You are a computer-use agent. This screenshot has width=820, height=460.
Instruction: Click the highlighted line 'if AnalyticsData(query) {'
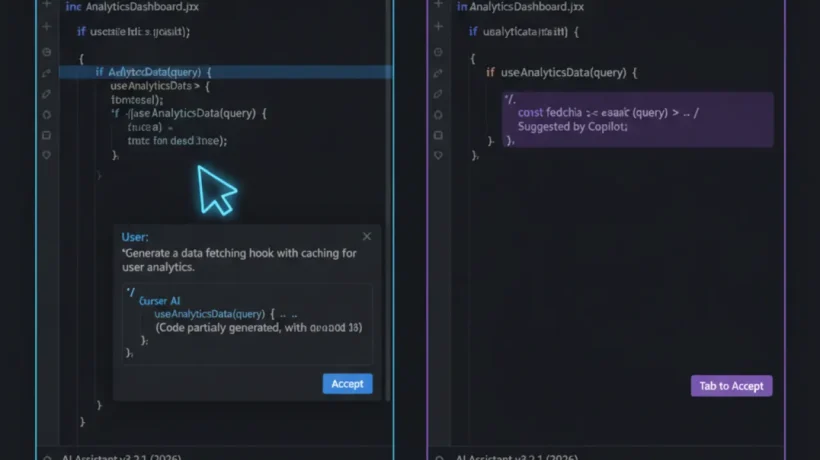point(225,72)
